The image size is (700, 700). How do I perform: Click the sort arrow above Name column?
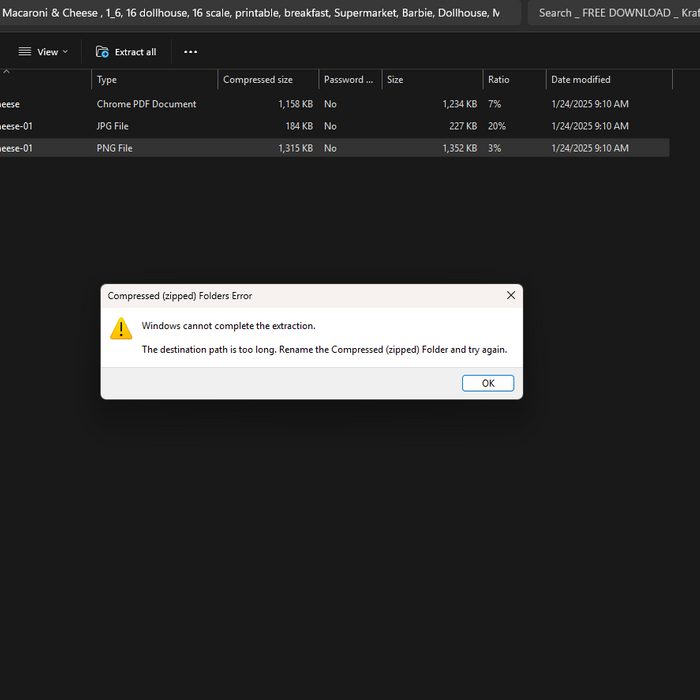pyautogui.click(x=6, y=71)
